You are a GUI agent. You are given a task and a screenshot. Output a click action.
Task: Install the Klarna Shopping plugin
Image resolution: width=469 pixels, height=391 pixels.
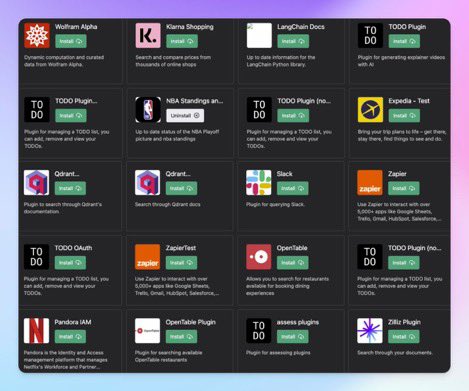pos(182,41)
